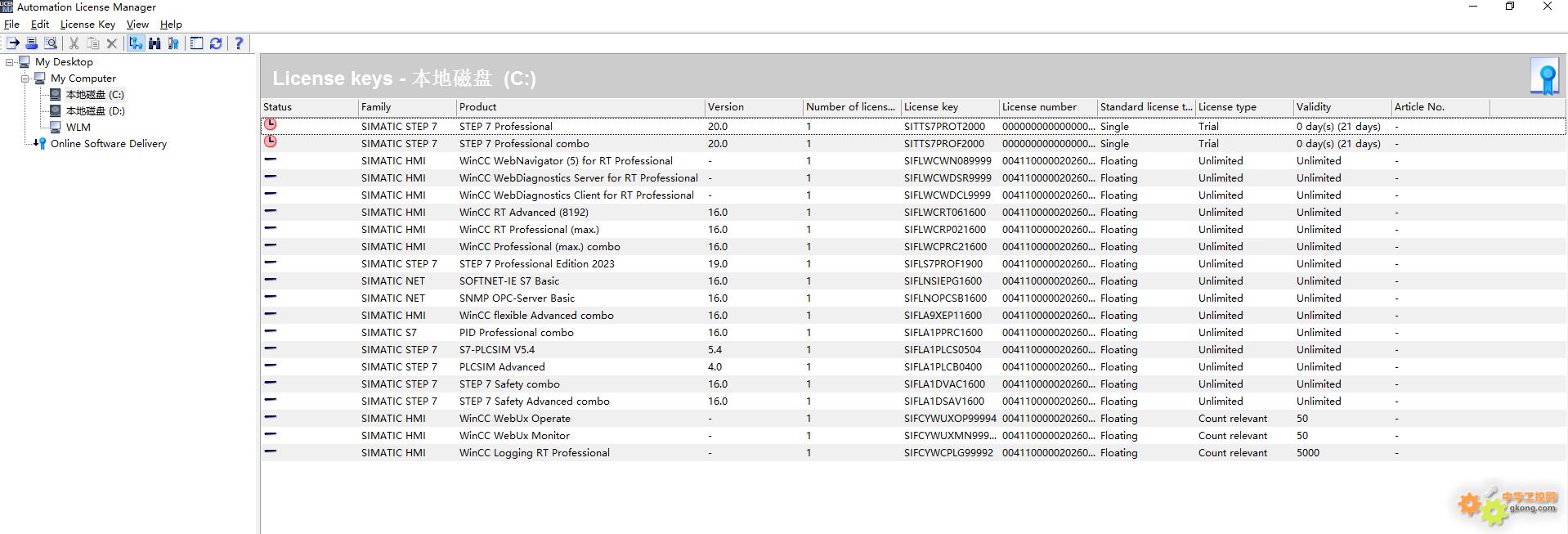Select the 本地磁盘 (D:) drive
The height and width of the screenshot is (534, 1568).
(95, 111)
